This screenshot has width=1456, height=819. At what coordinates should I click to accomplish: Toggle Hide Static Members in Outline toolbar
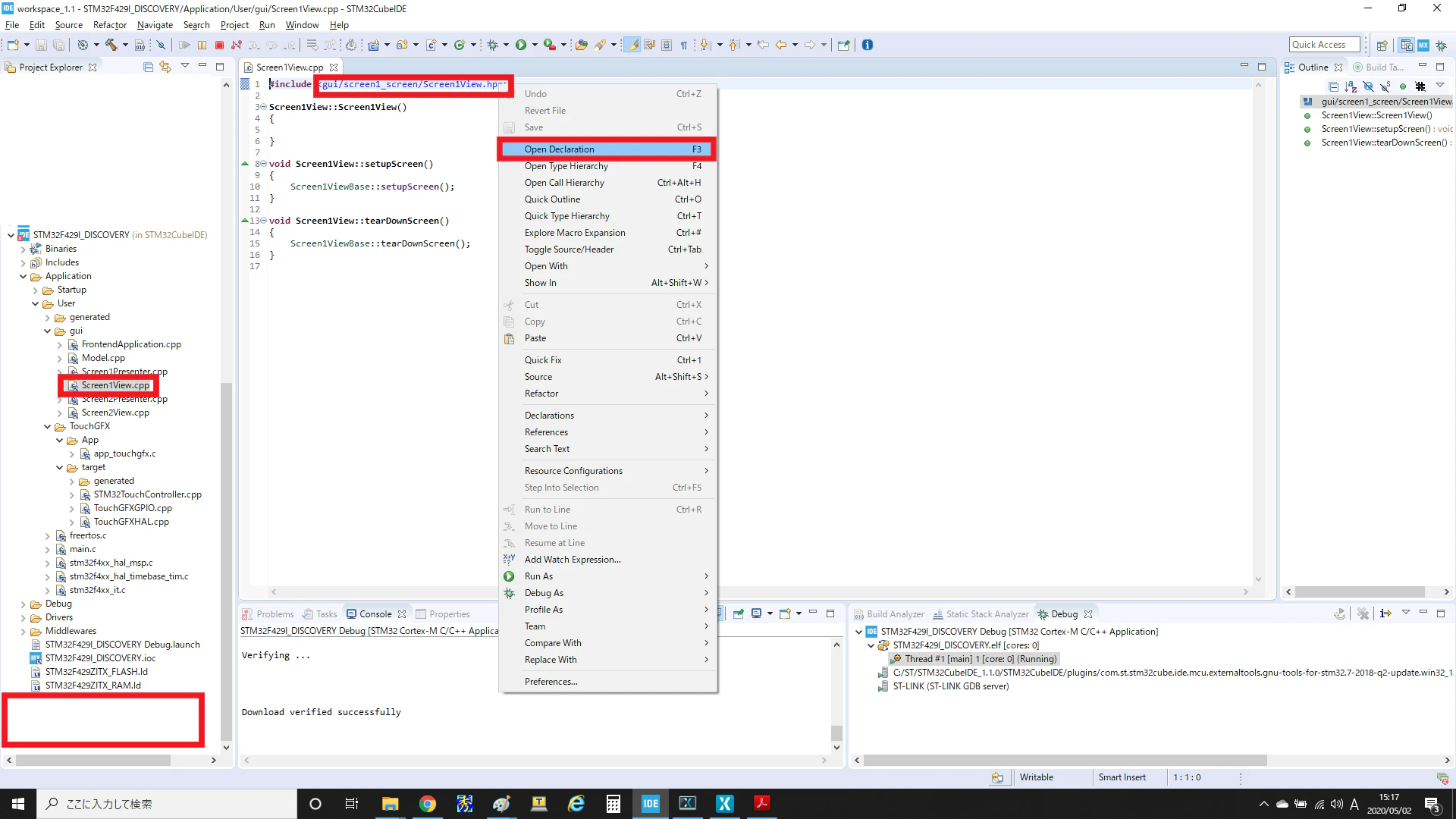(1385, 86)
